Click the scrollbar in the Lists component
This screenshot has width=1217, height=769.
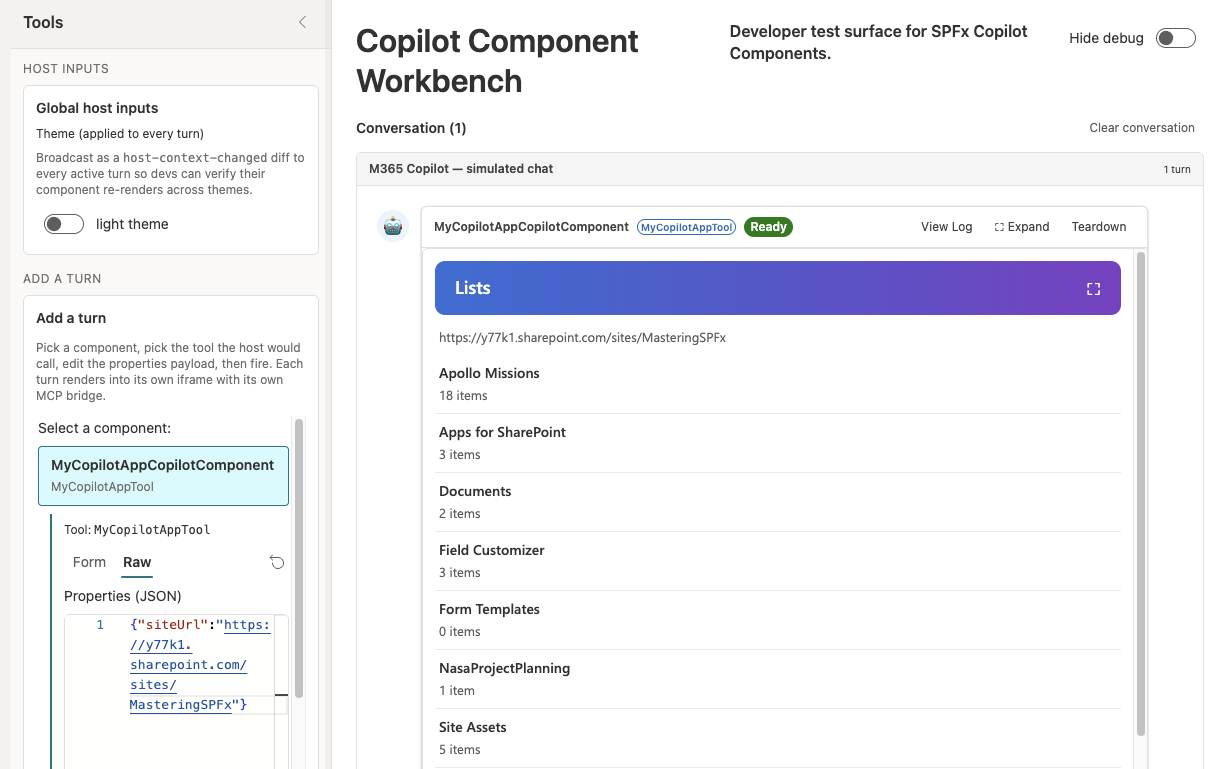click(x=1141, y=495)
